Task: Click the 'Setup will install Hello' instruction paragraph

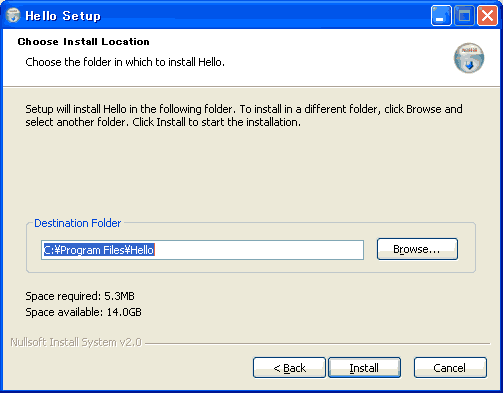Action: (244, 115)
